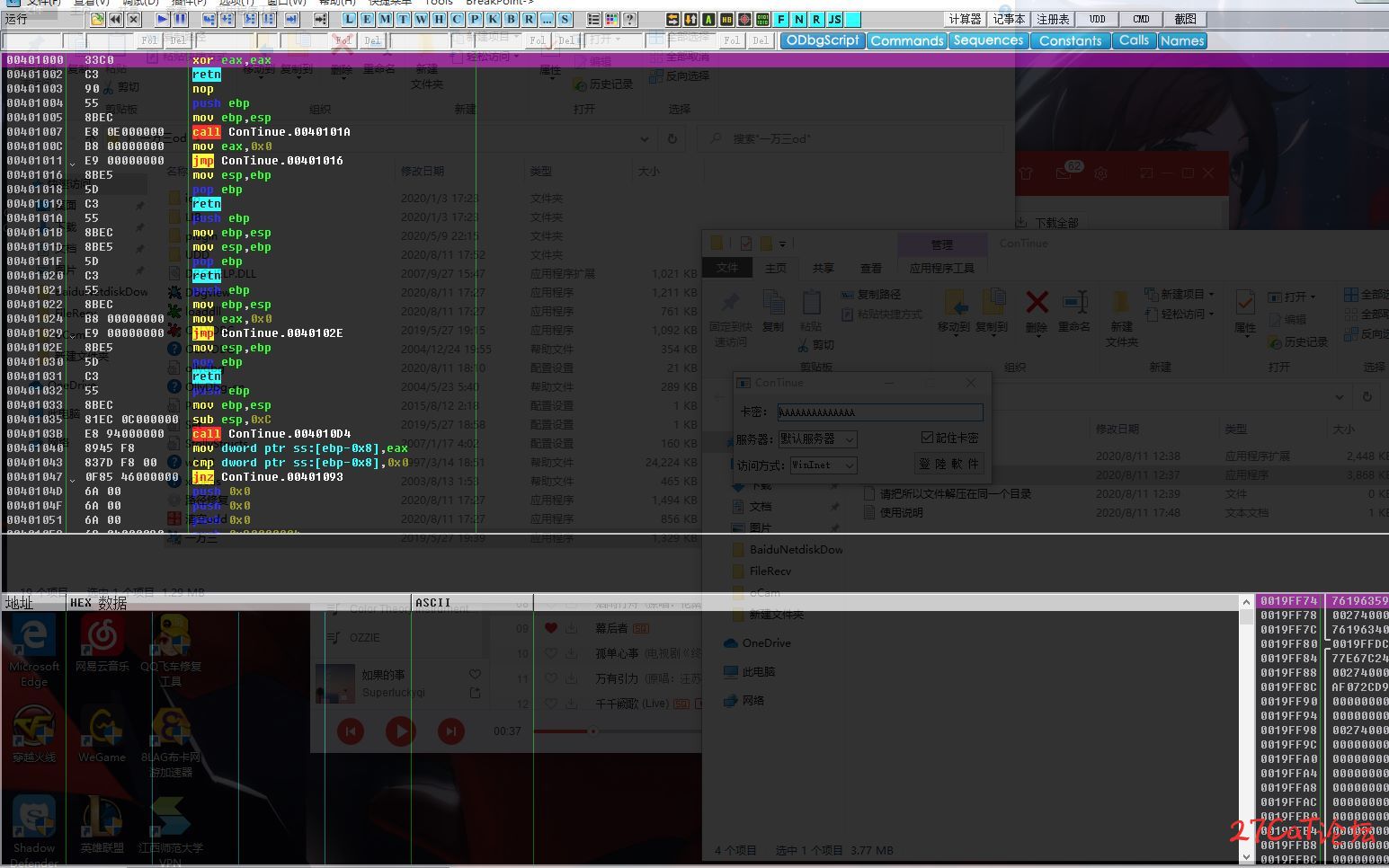Click the 卡密 input field in ConTinue dialog
This screenshot has height=868, width=1389.
coord(879,412)
